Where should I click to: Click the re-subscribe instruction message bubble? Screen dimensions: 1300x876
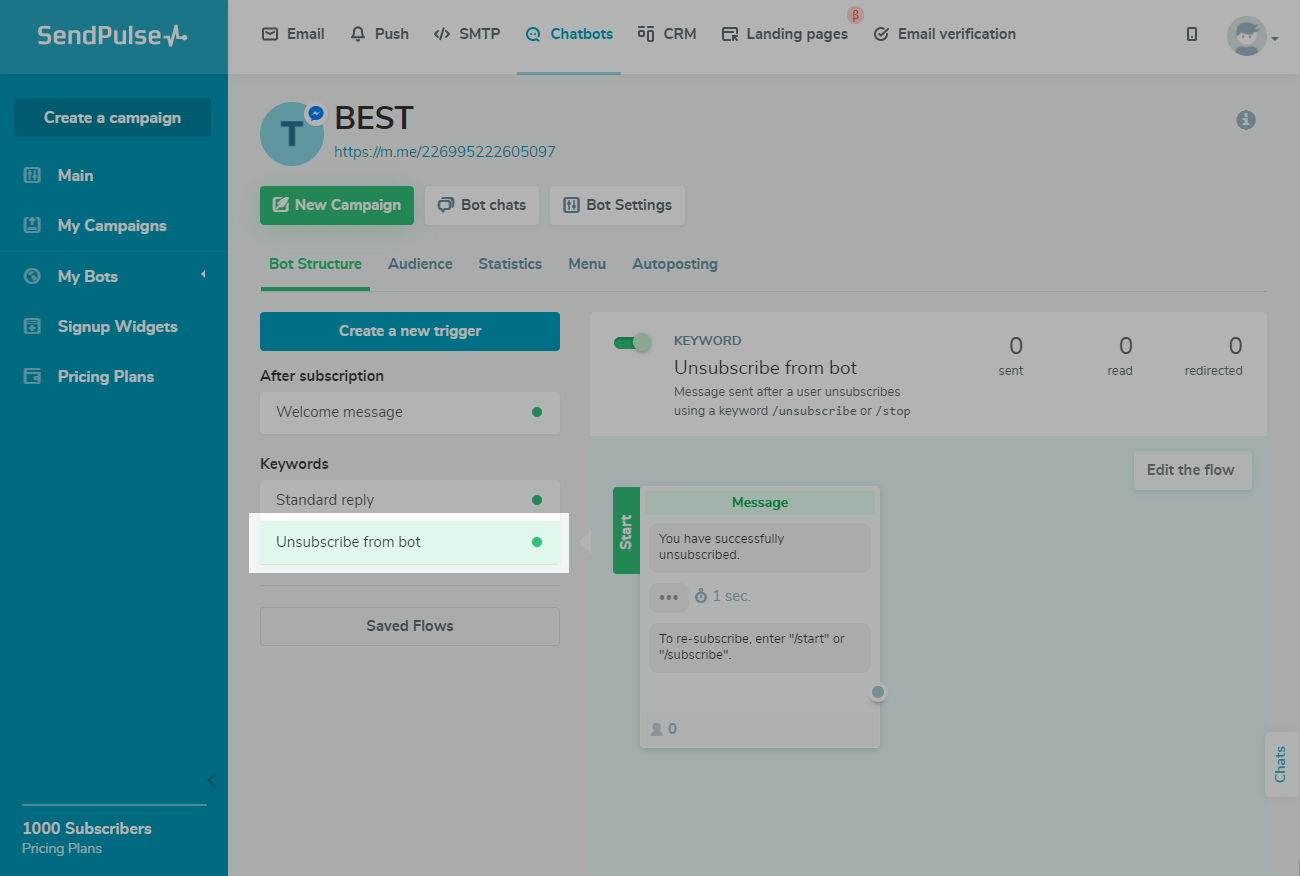click(760, 647)
